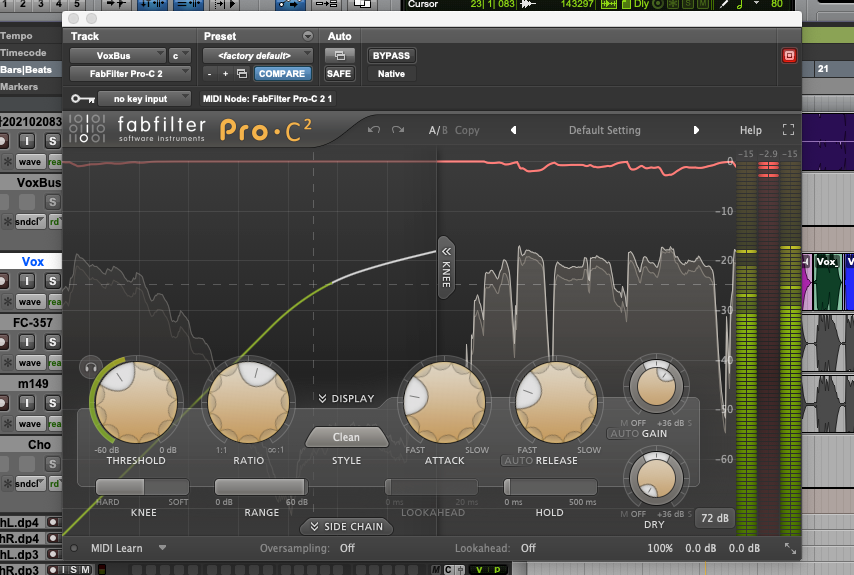This screenshot has width=854, height=575.
Task: Toggle the COMPARE button
Action: pyautogui.click(x=282, y=74)
